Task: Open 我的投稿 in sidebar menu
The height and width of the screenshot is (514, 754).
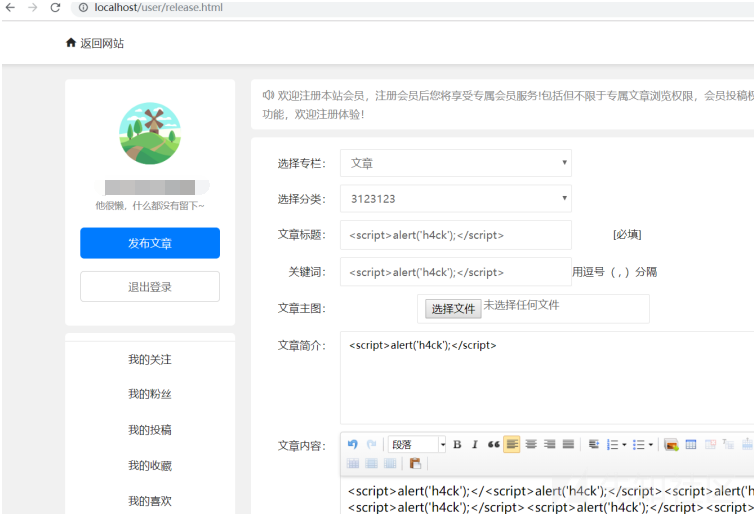Action: (150, 430)
